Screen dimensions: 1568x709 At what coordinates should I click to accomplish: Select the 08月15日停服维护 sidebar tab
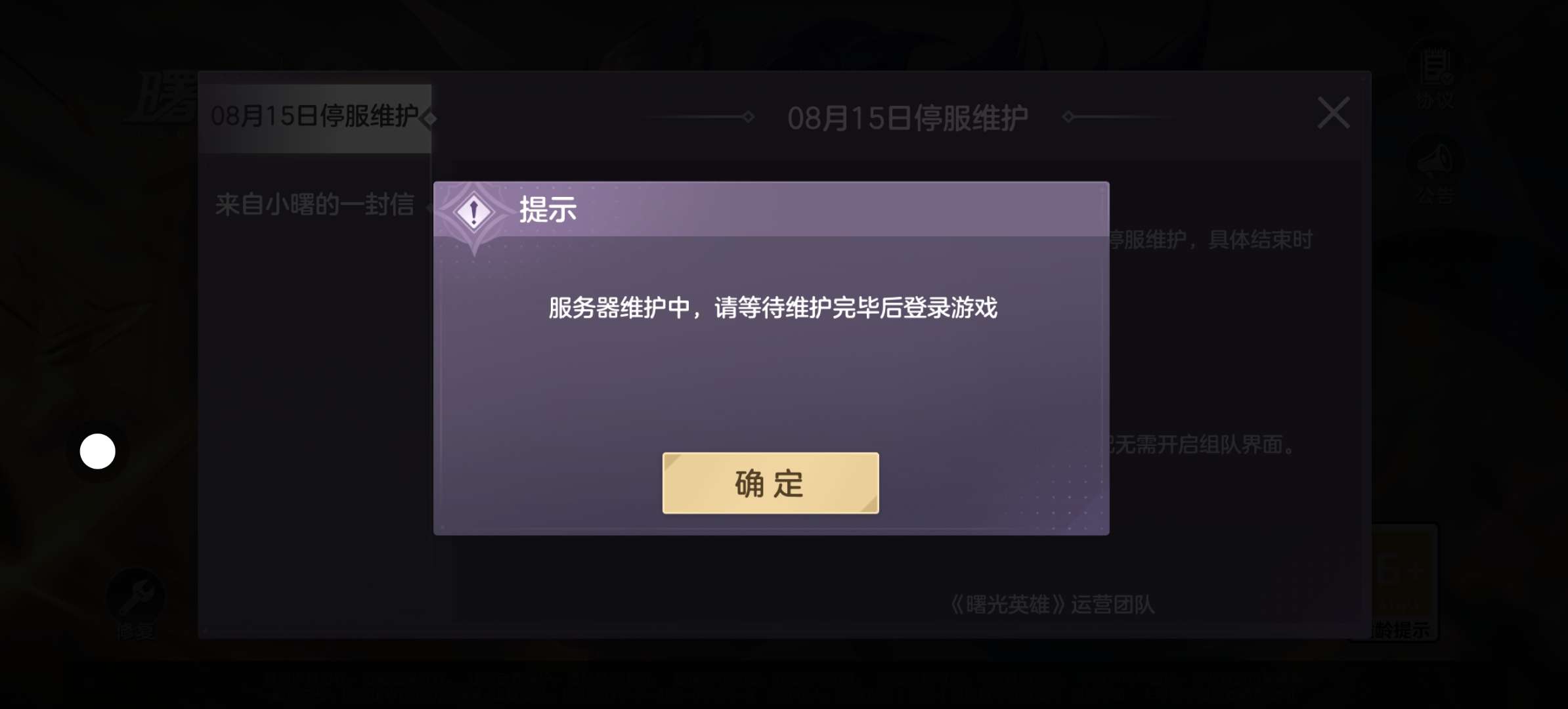tap(315, 118)
